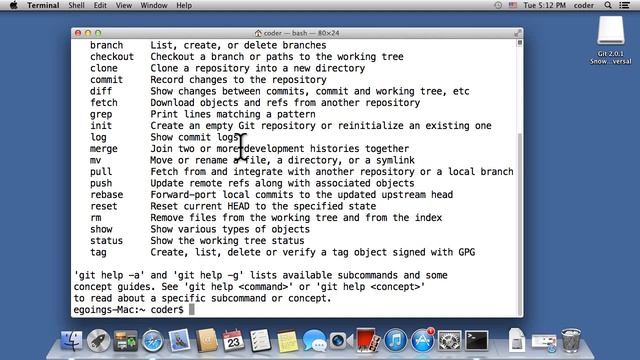Minimize the Terminal window yellow button
Viewport: 640px width, 360px height.
pyautogui.click(x=88, y=33)
